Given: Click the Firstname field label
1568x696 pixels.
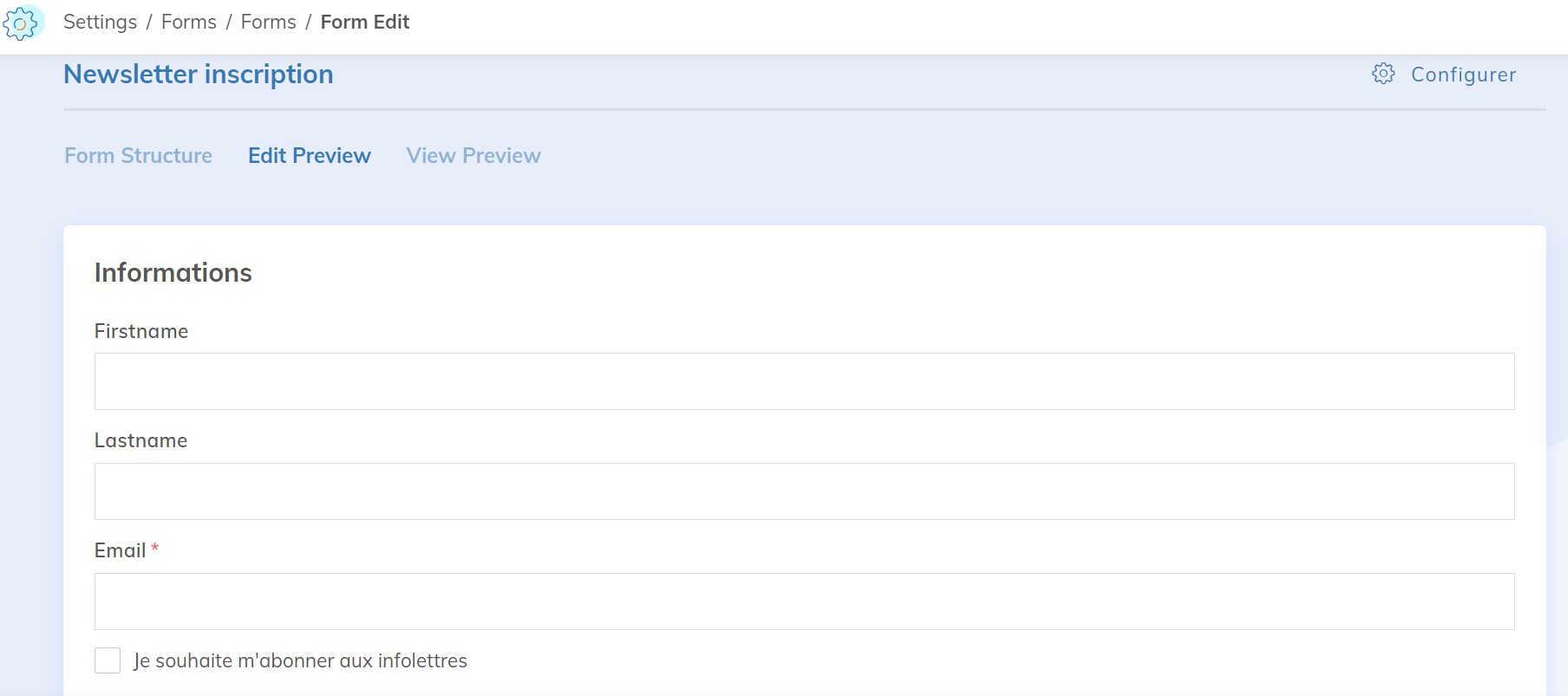Looking at the screenshot, I should point(141,331).
